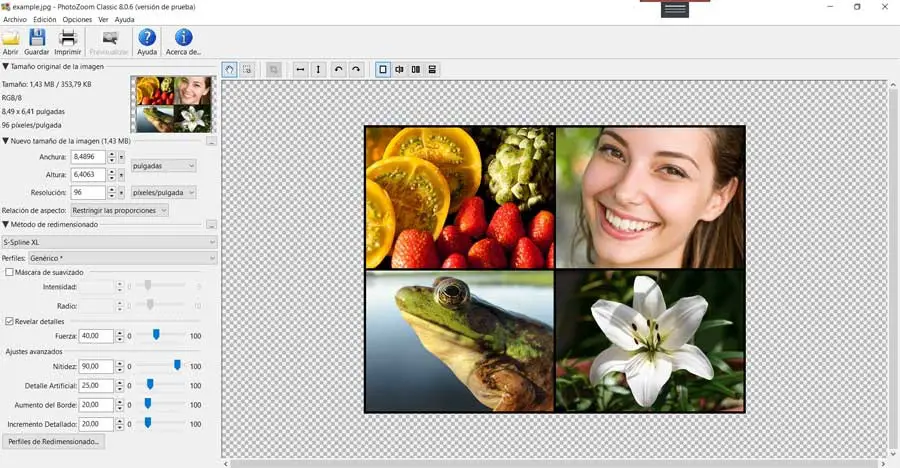Screen dimensions: 900x468
Task: Open the Archivo menu
Action: (15, 20)
